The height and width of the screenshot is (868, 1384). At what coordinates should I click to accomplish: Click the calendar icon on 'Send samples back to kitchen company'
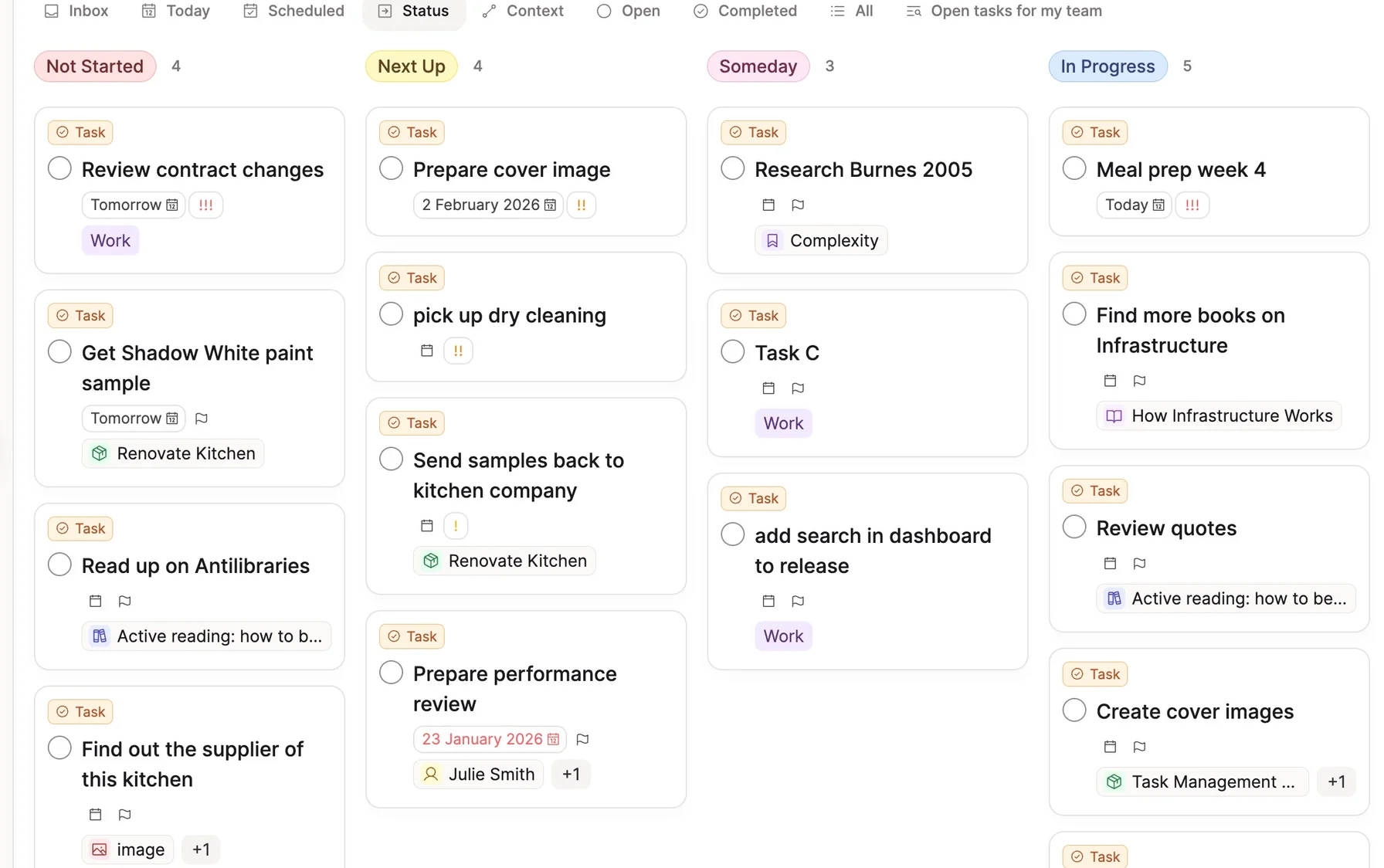click(x=426, y=525)
